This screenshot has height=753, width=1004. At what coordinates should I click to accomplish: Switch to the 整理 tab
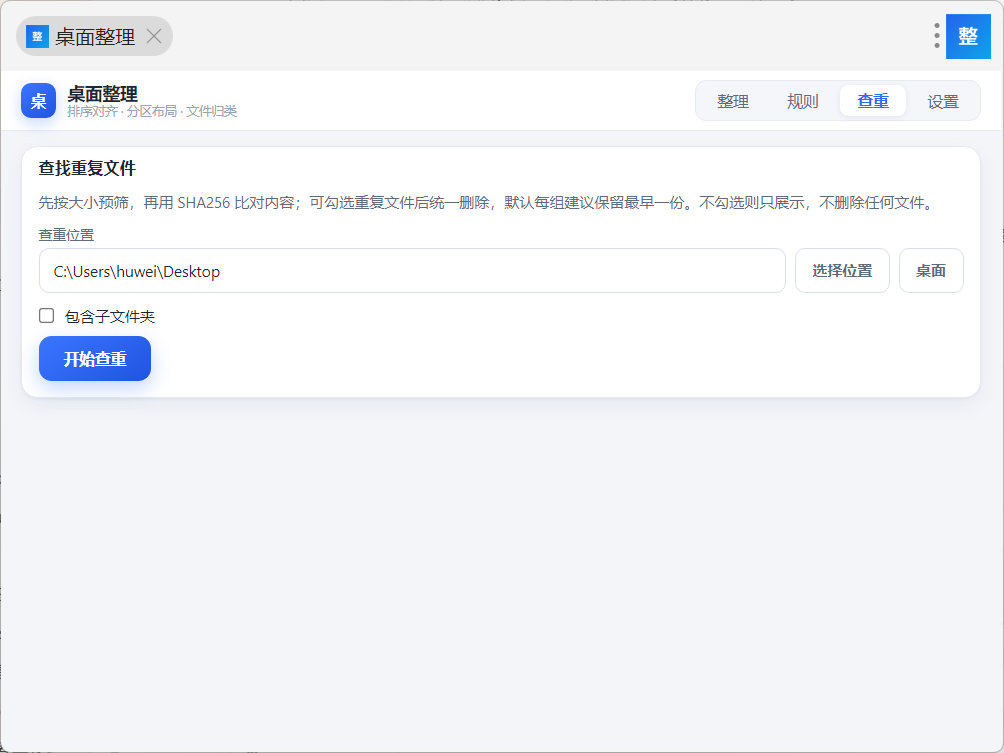[733, 101]
